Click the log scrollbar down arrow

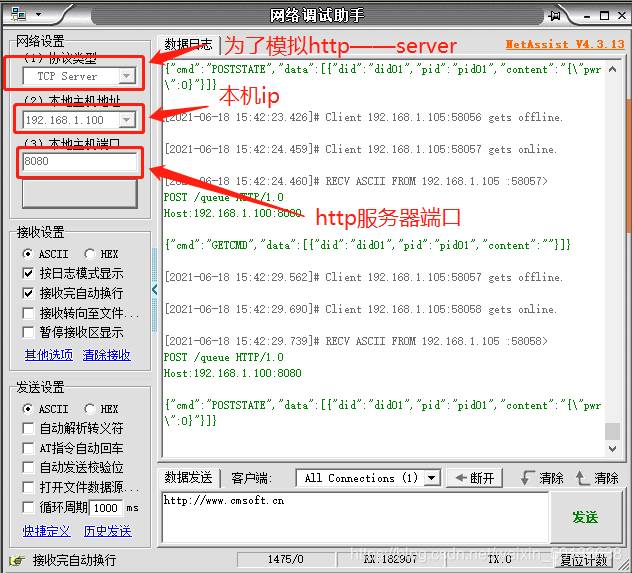[612, 448]
